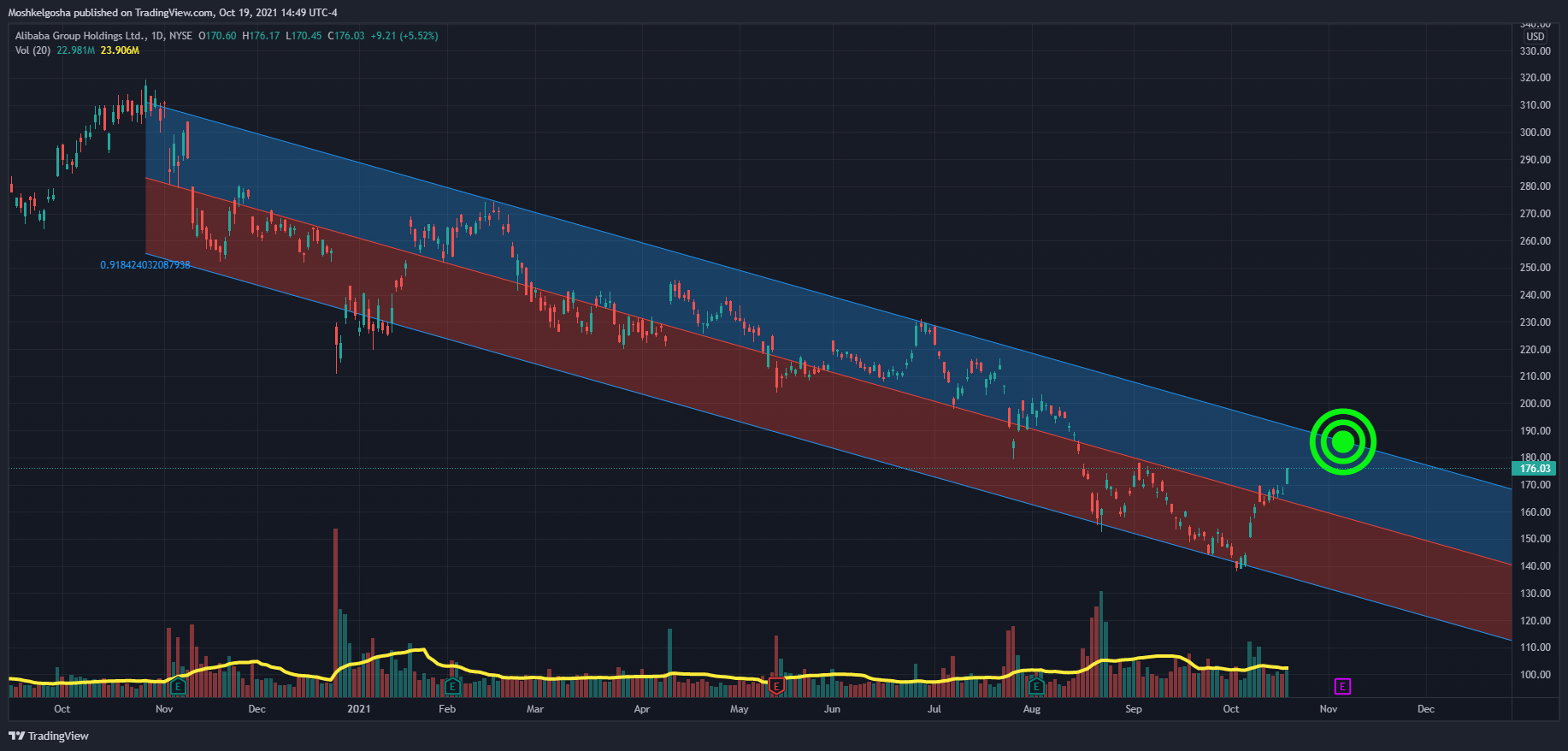Image resolution: width=1568 pixels, height=751 pixels.
Task: Click the 330.00 price axis label
Action: click(1536, 51)
